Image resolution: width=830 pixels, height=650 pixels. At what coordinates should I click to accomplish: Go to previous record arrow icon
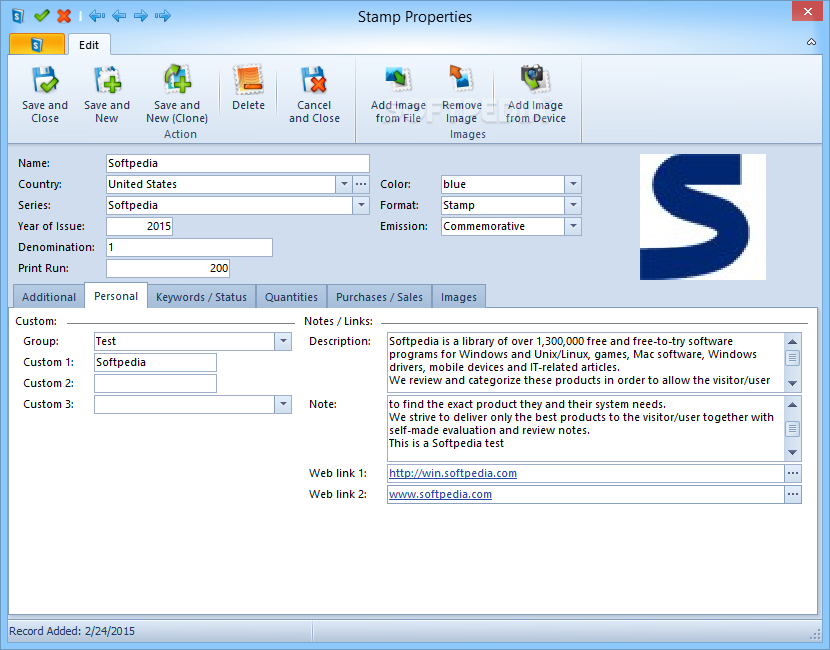[x=119, y=16]
